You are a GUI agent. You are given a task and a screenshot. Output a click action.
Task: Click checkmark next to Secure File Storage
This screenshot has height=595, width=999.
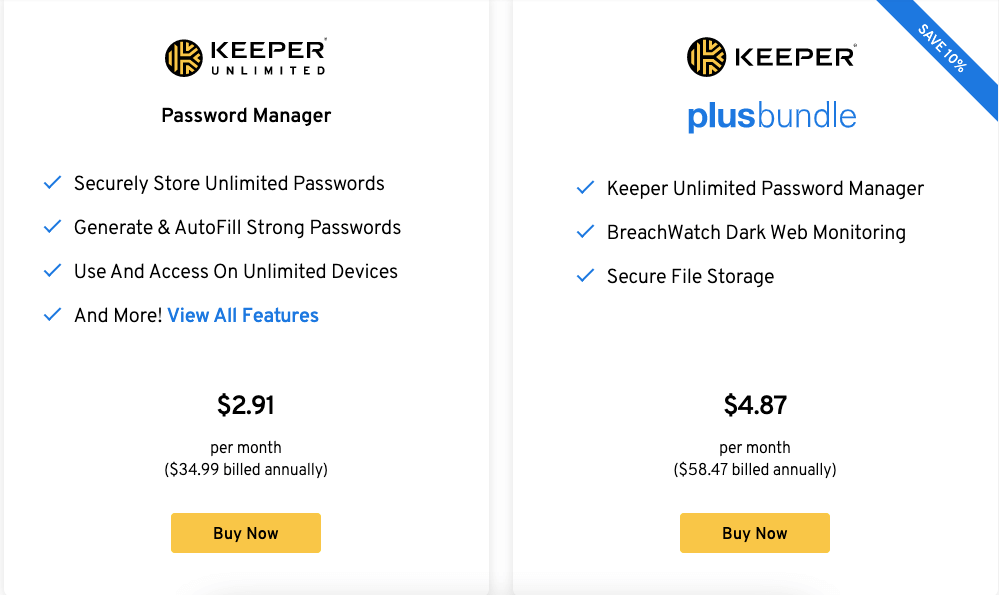point(585,276)
